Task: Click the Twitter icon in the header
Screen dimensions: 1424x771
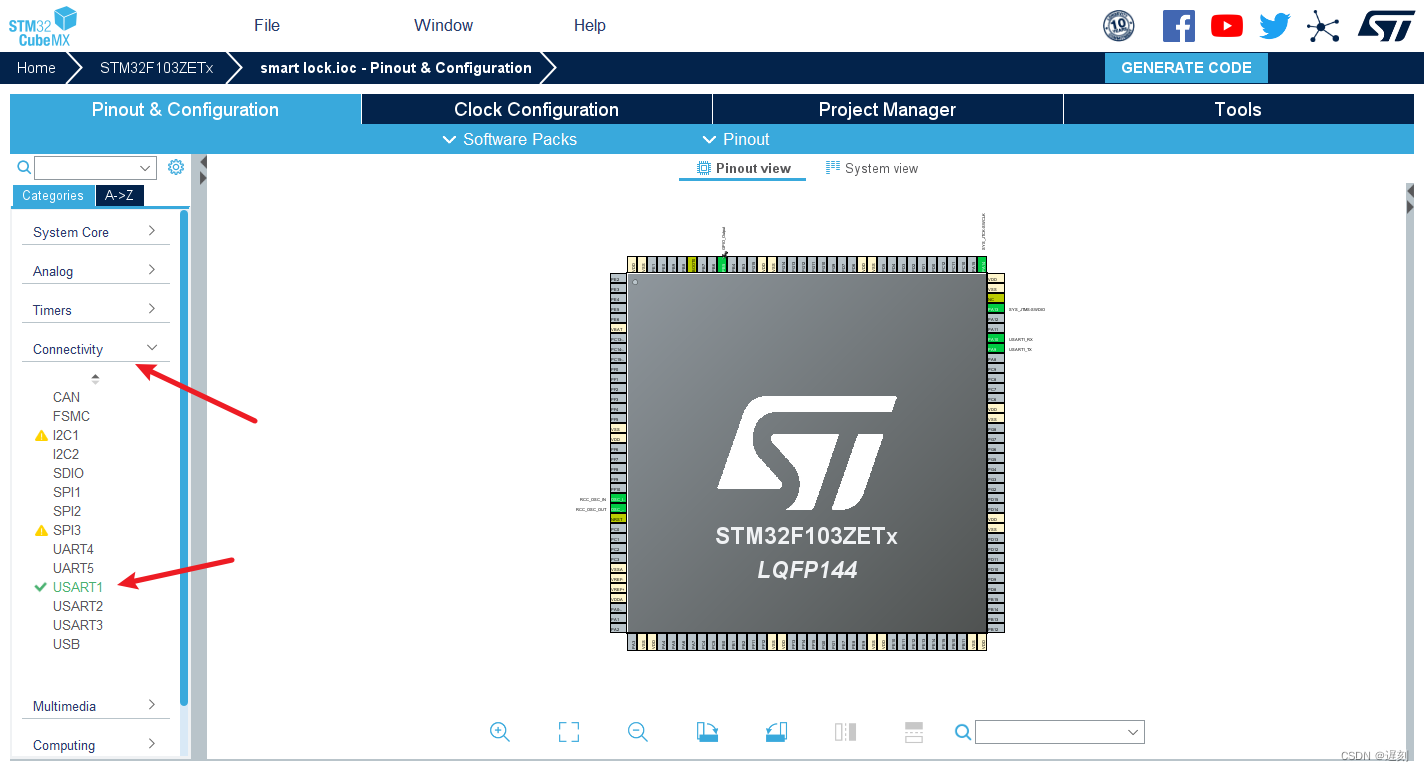Action: [1274, 25]
